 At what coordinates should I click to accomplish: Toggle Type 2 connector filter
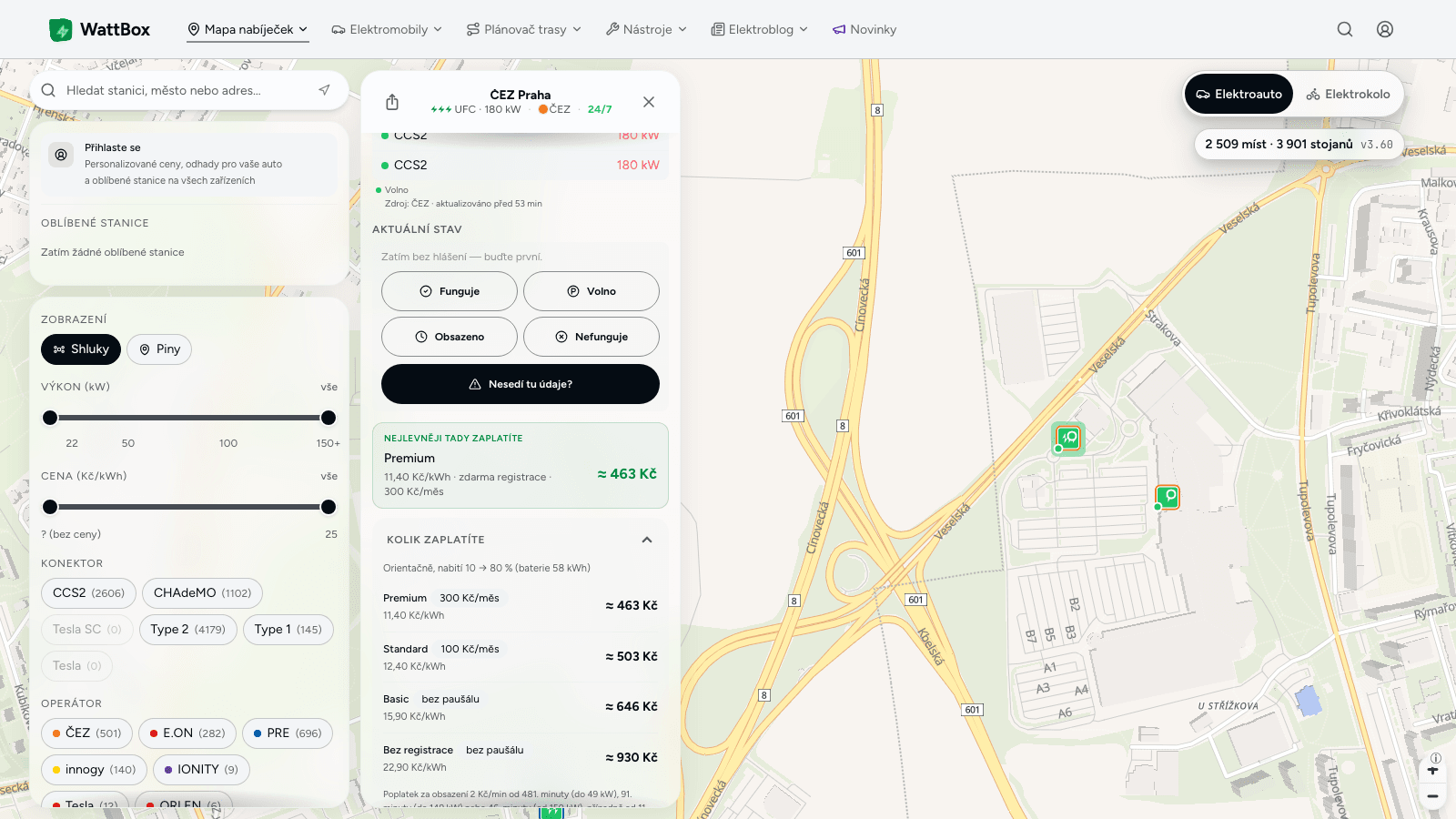click(187, 630)
